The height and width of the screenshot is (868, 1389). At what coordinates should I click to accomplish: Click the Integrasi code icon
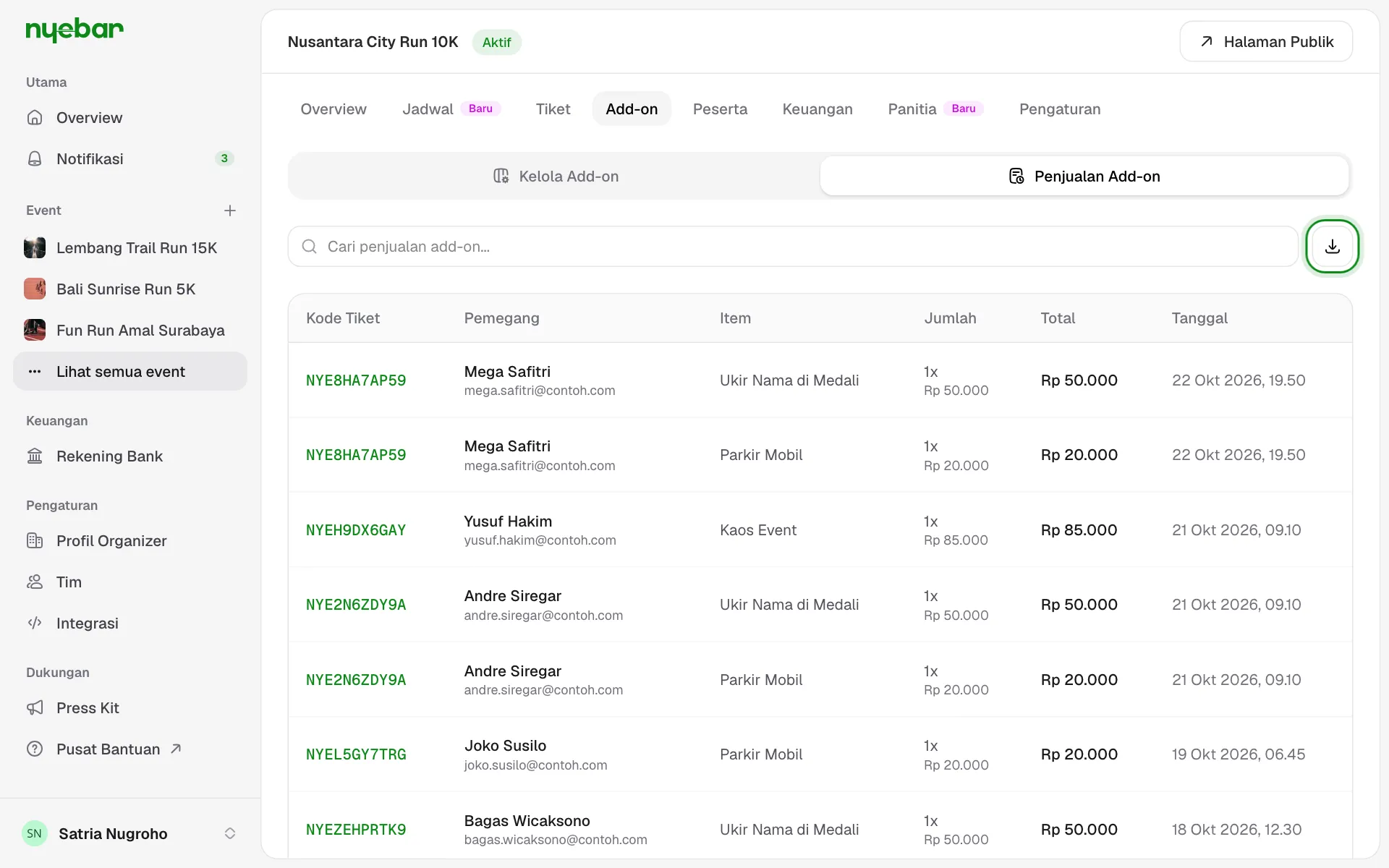click(x=35, y=623)
